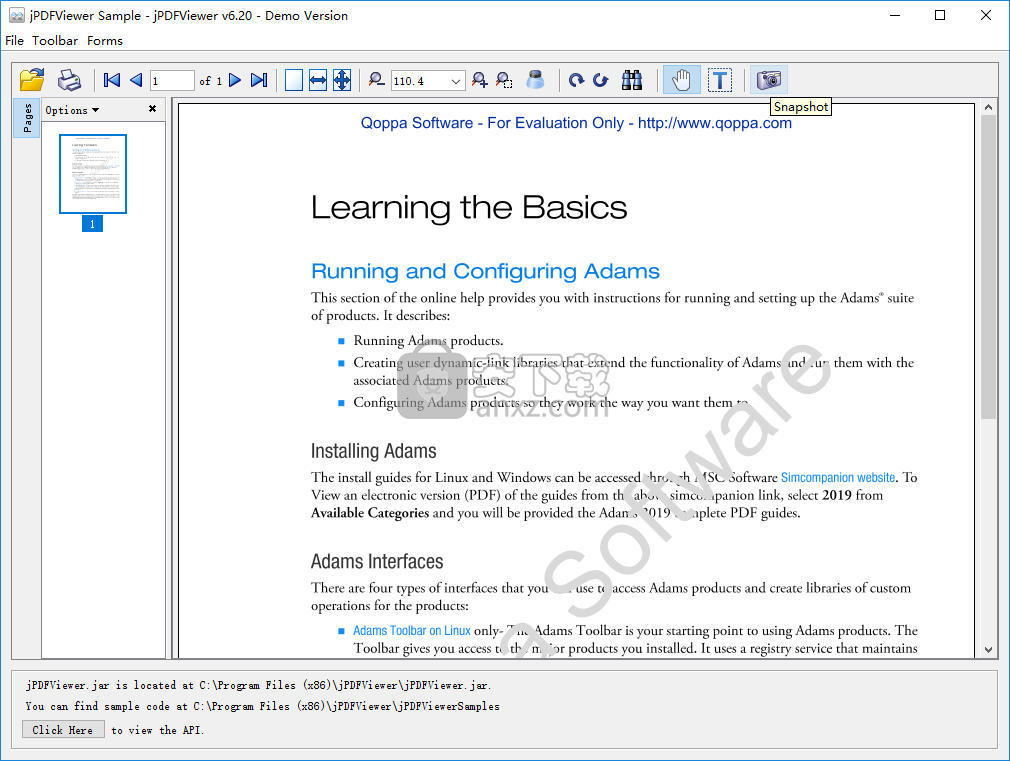This screenshot has height=761, width=1010.
Task: Fit page to width
Action: click(318, 80)
